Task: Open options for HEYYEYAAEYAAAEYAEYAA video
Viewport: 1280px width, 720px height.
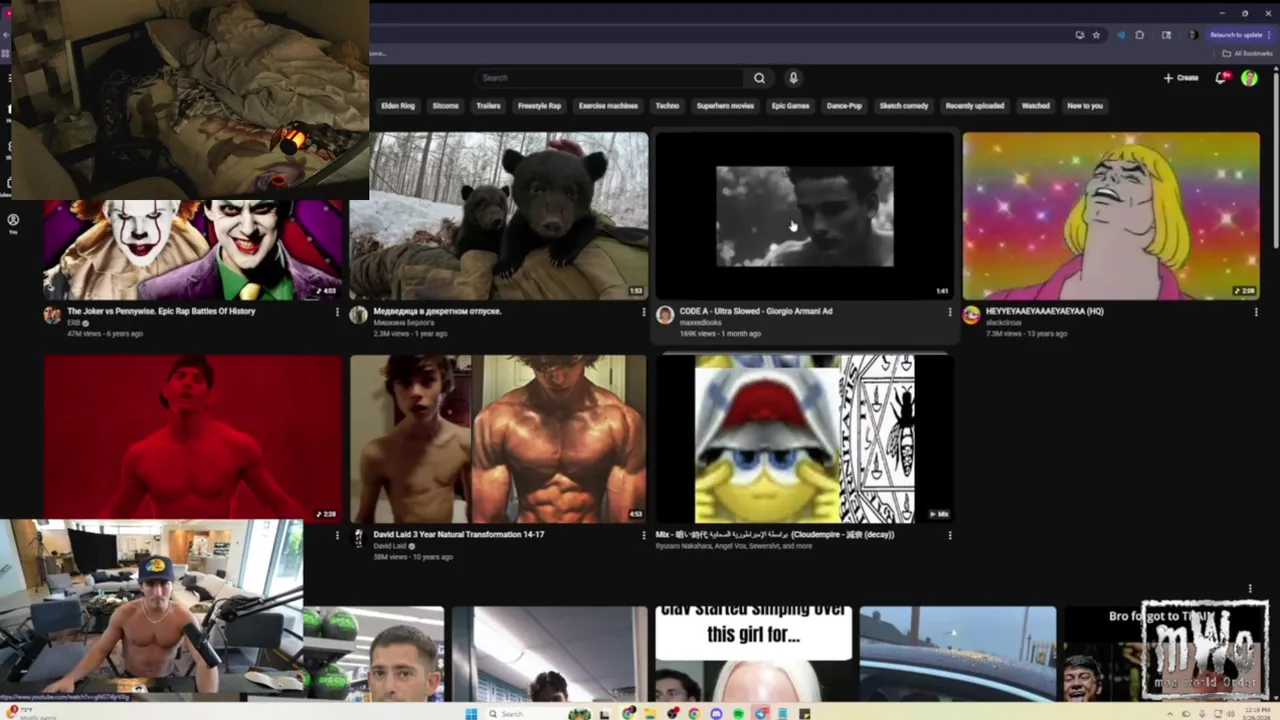Action: click(x=1256, y=312)
